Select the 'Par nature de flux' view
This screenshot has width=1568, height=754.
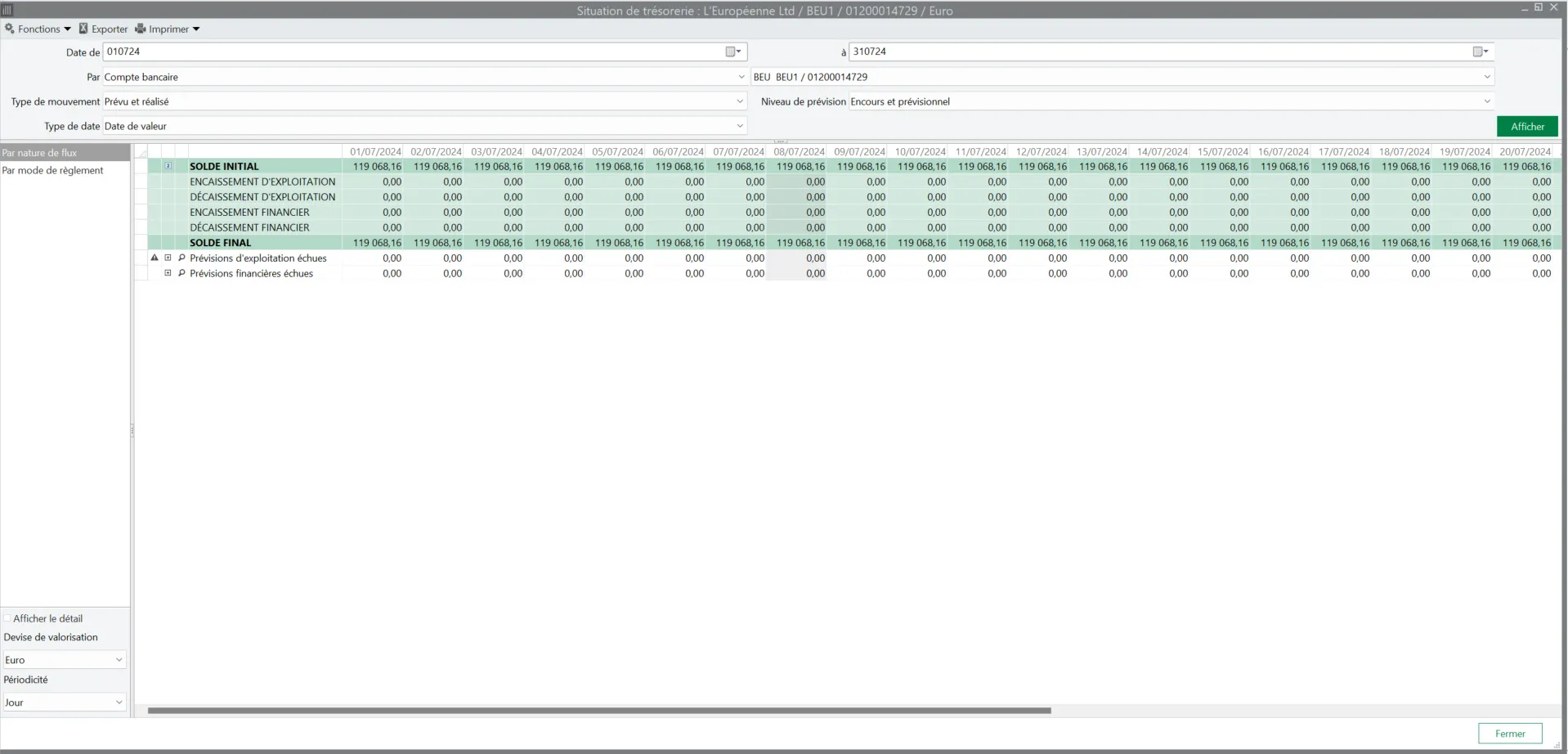tap(65, 153)
